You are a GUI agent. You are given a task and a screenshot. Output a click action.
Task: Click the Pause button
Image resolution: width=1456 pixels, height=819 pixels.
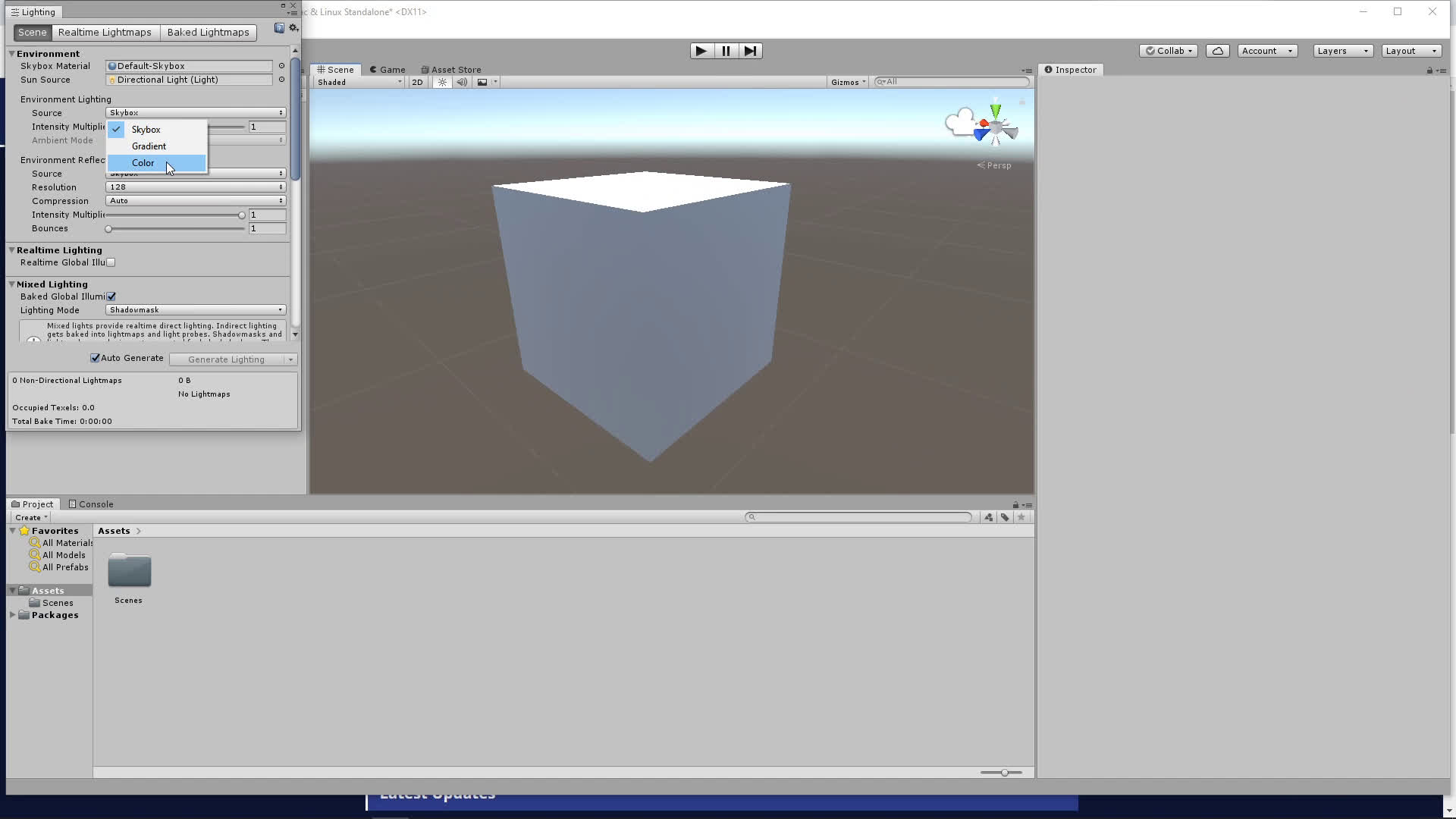tap(726, 51)
